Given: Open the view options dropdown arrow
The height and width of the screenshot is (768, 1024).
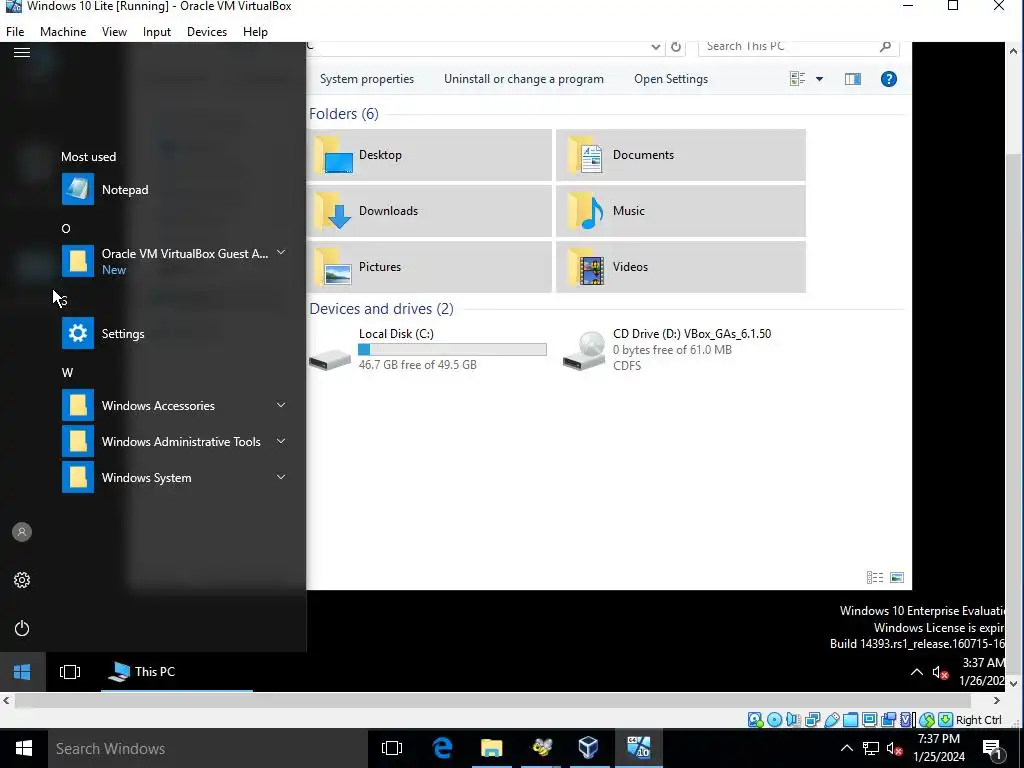Looking at the screenshot, I should point(819,79).
